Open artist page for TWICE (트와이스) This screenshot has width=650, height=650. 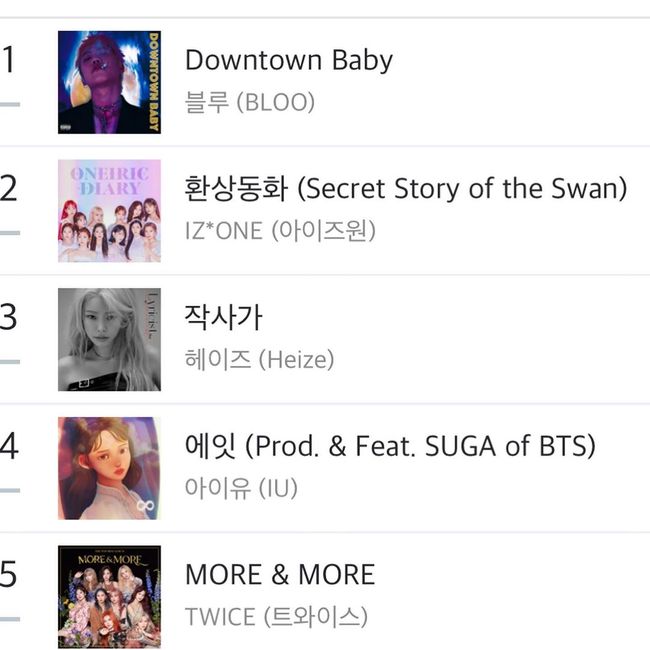[x=276, y=616]
